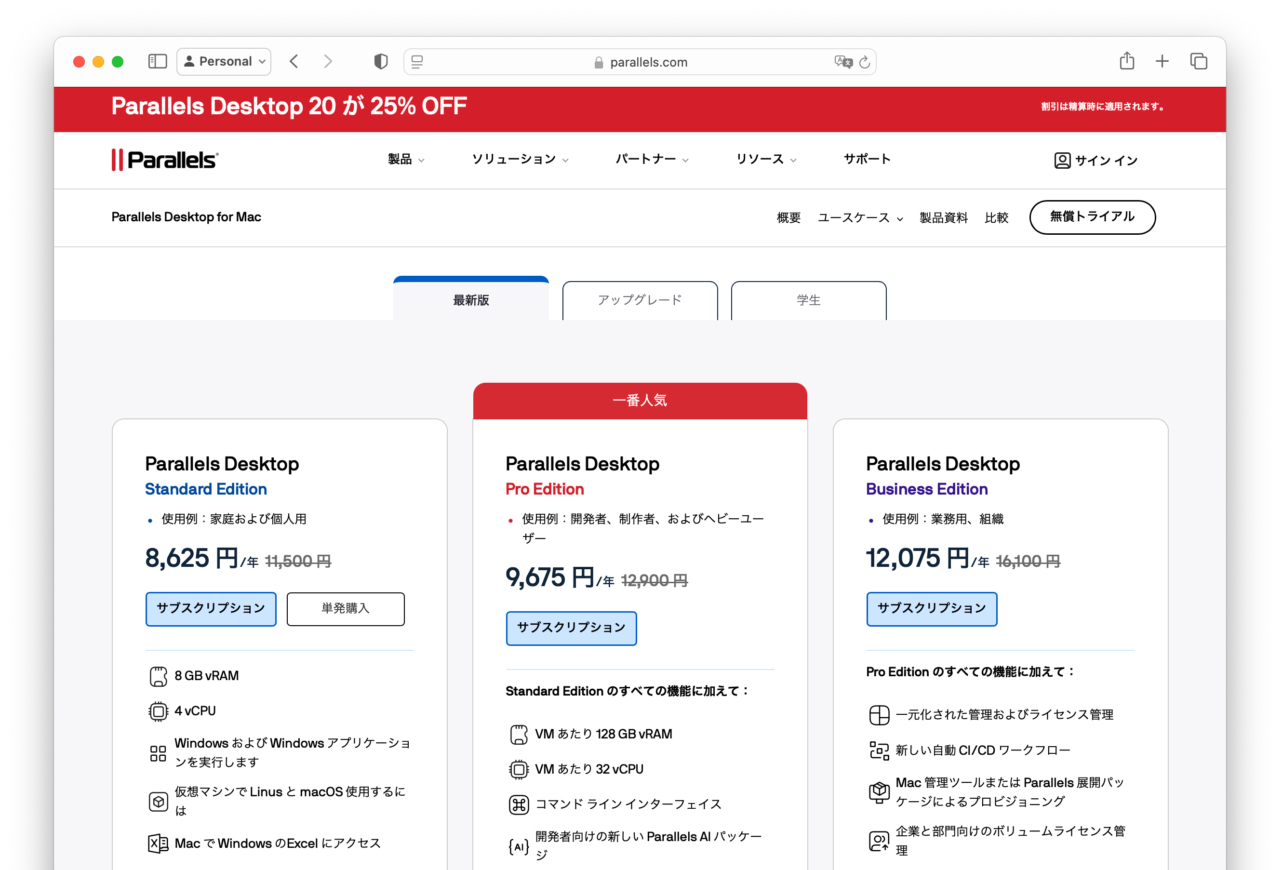The width and height of the screenshot is (1280, 870).
Task: Expand the パートナー menu
Action: click(x=652, y=159)
